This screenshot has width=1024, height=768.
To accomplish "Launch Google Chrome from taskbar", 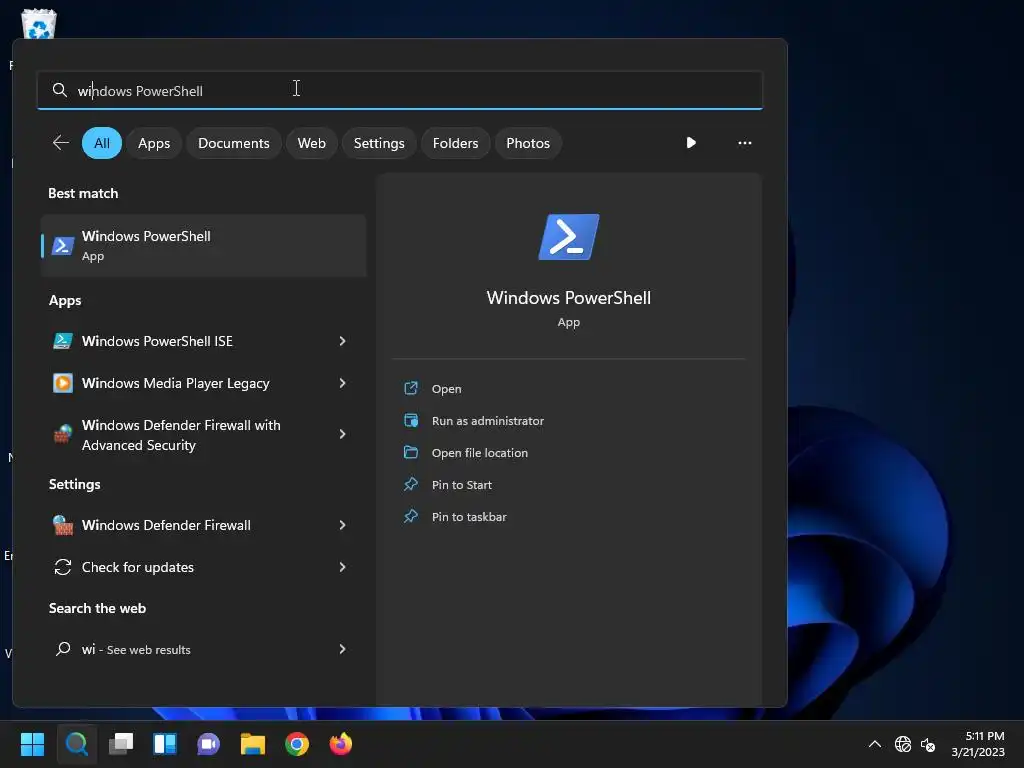I will click(x=296, y=744).
